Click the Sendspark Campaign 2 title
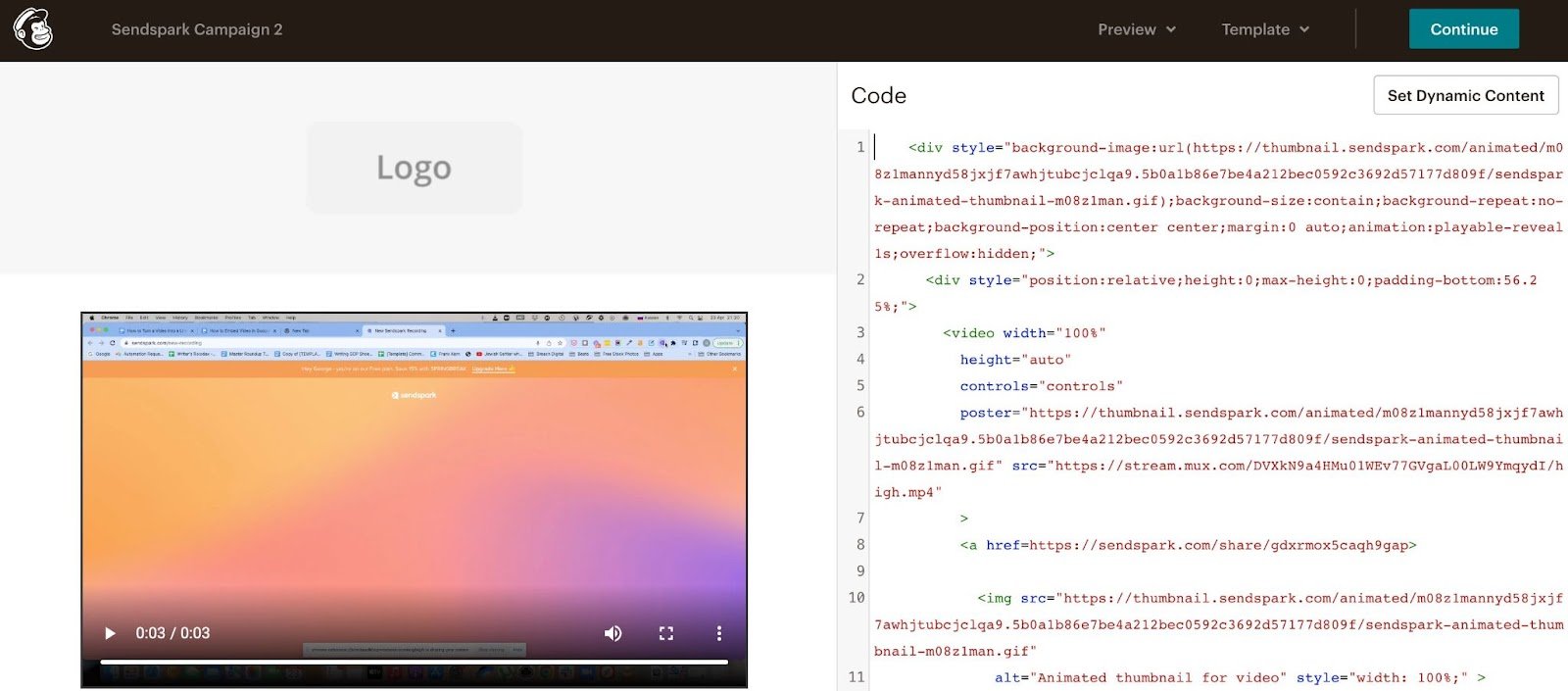The height and width of the screenshot is (691, 1568). [x=197, y=29]
